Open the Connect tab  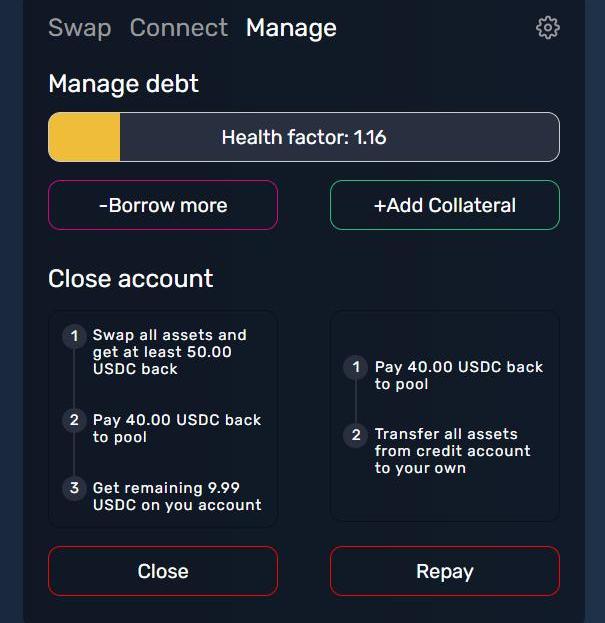pyautogui.click(x=178, y=28)
